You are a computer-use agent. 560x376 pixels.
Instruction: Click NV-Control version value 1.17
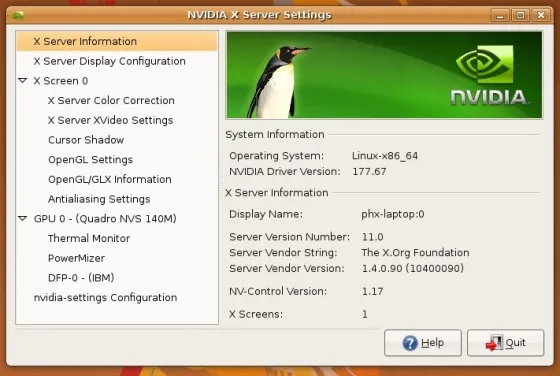(x=372, y=291)
